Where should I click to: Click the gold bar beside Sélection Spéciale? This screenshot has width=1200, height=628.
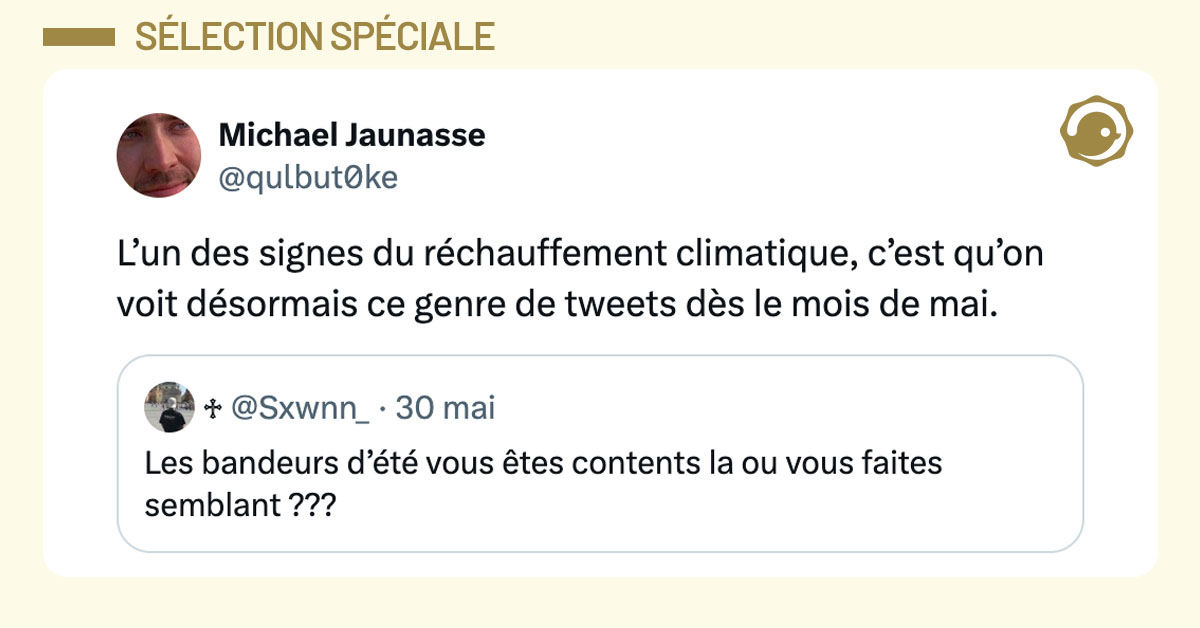click(x=78, y=38)
